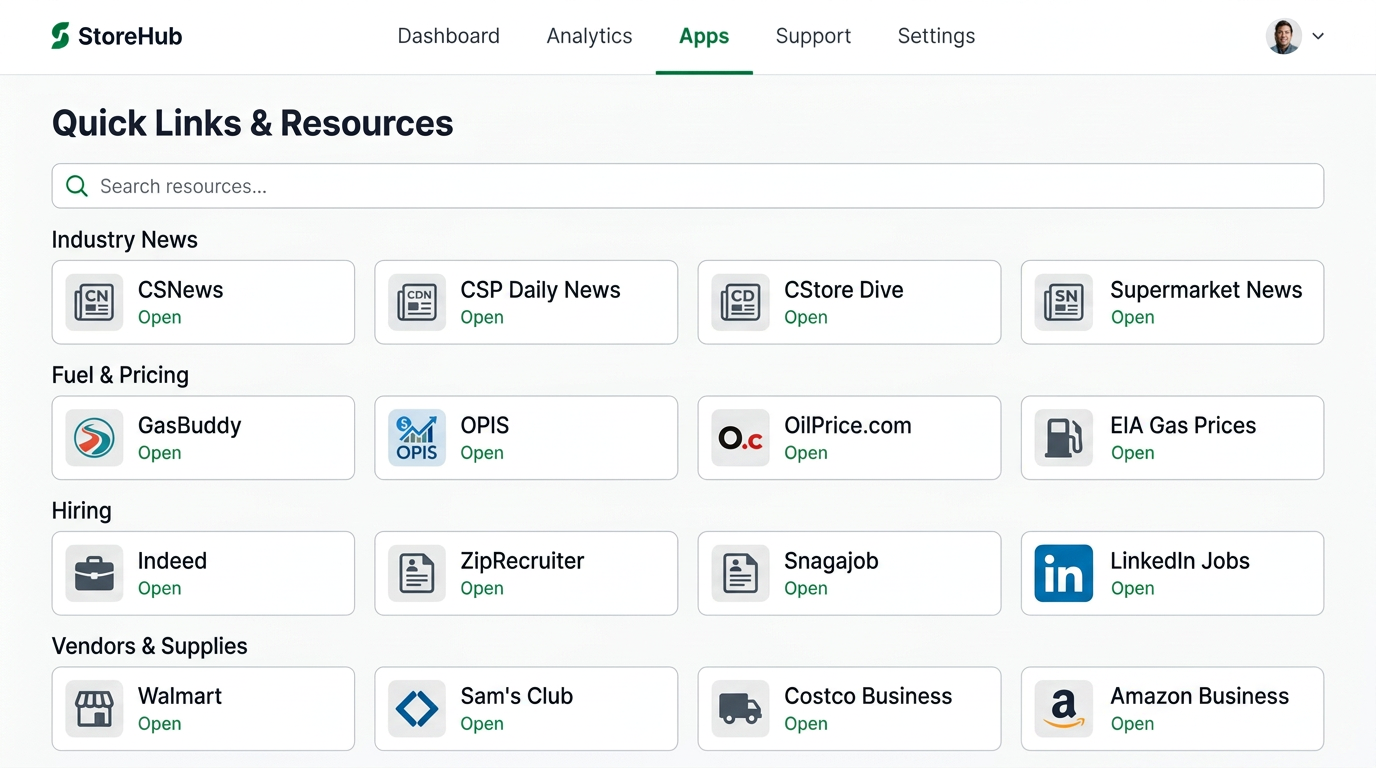This screenshot has height=768, width=1376.
Task: Click the Quick Links & Resources title
Action: click(x=253, y=123)
